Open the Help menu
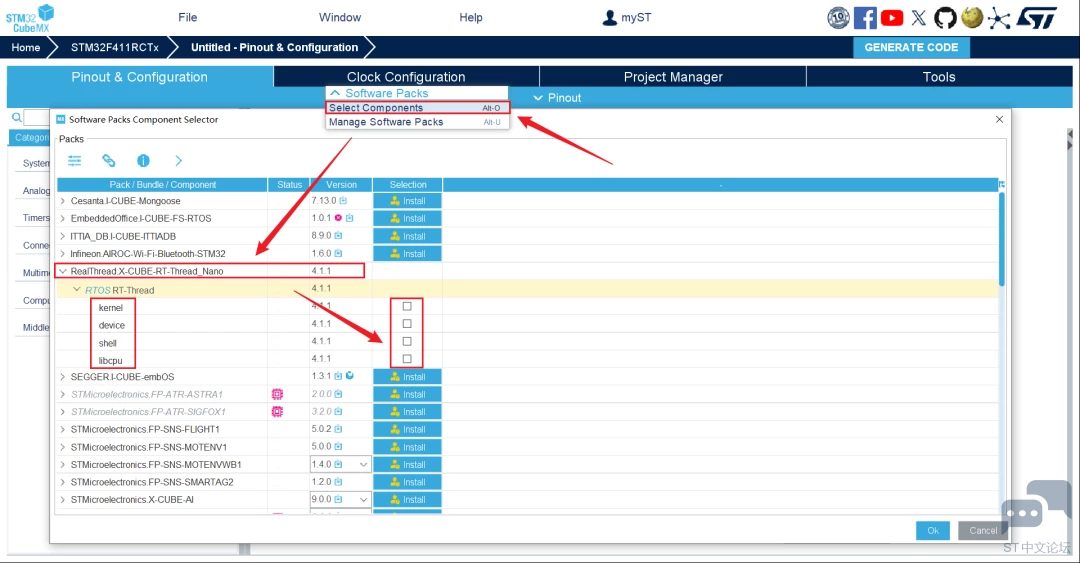The width and height of the screenshot is (1080, 563). (470, 17)
